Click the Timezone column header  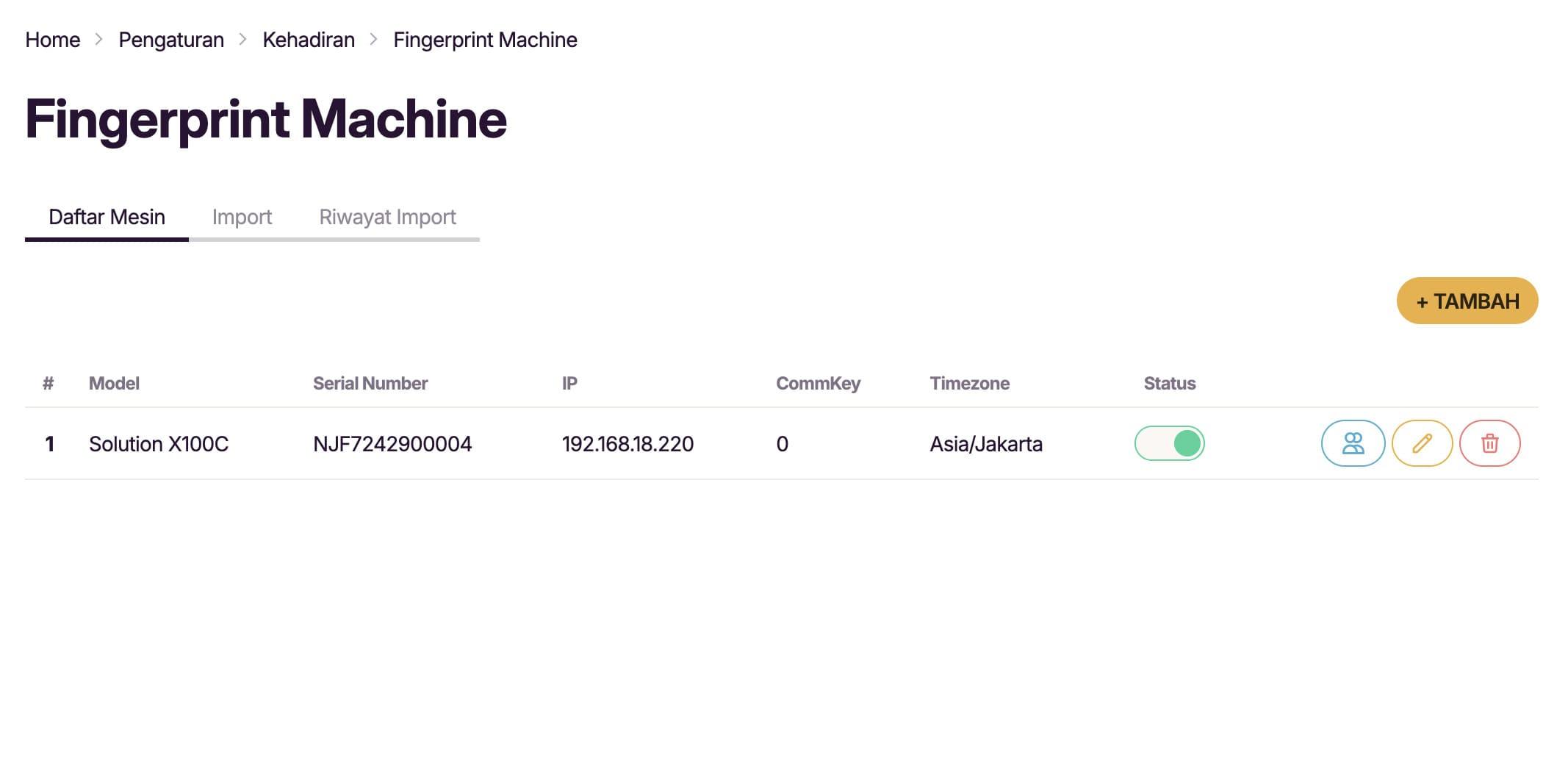[x=971, y=383]
